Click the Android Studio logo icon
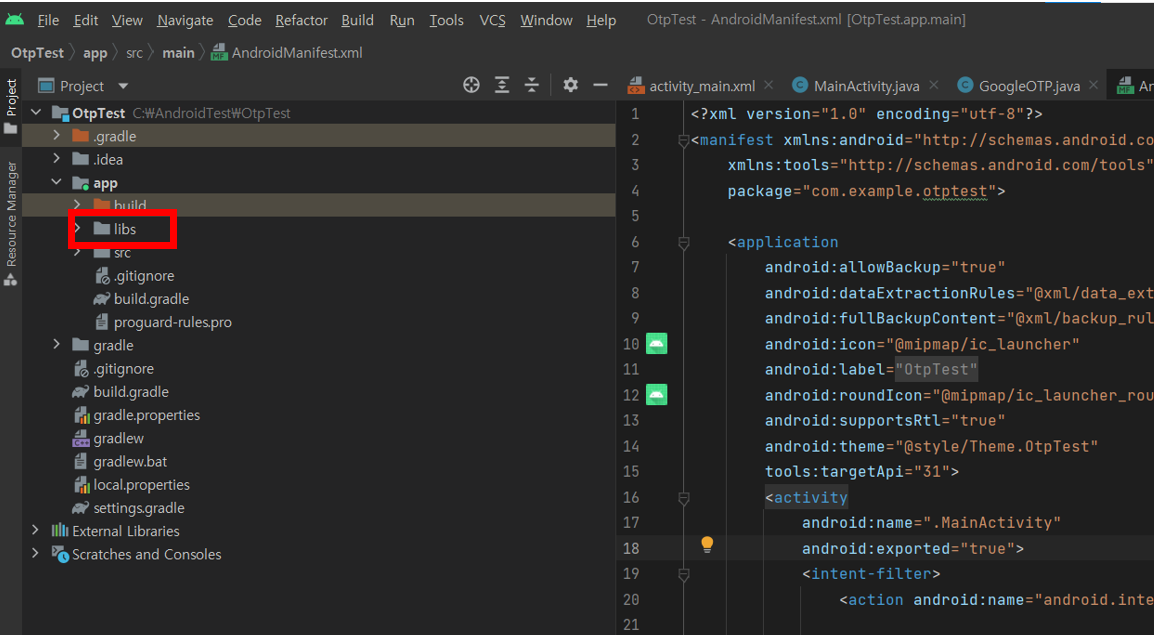 coord(14,20)
